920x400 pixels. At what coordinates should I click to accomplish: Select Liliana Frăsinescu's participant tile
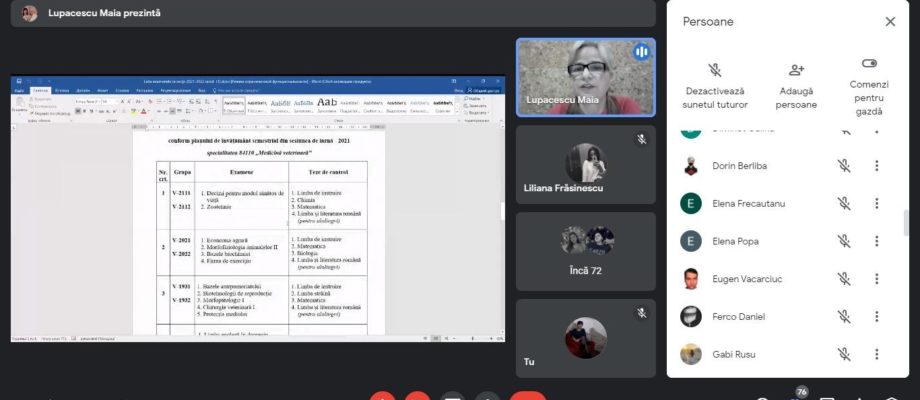click(x=586, y=165)
